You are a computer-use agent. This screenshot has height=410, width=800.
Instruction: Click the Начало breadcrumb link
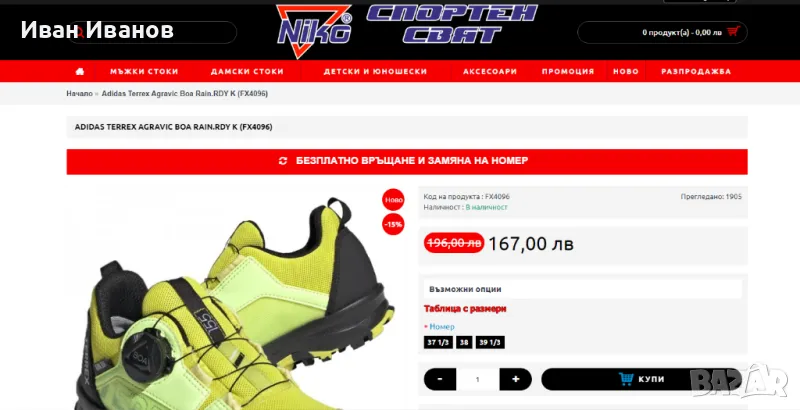tap(80, 94)
